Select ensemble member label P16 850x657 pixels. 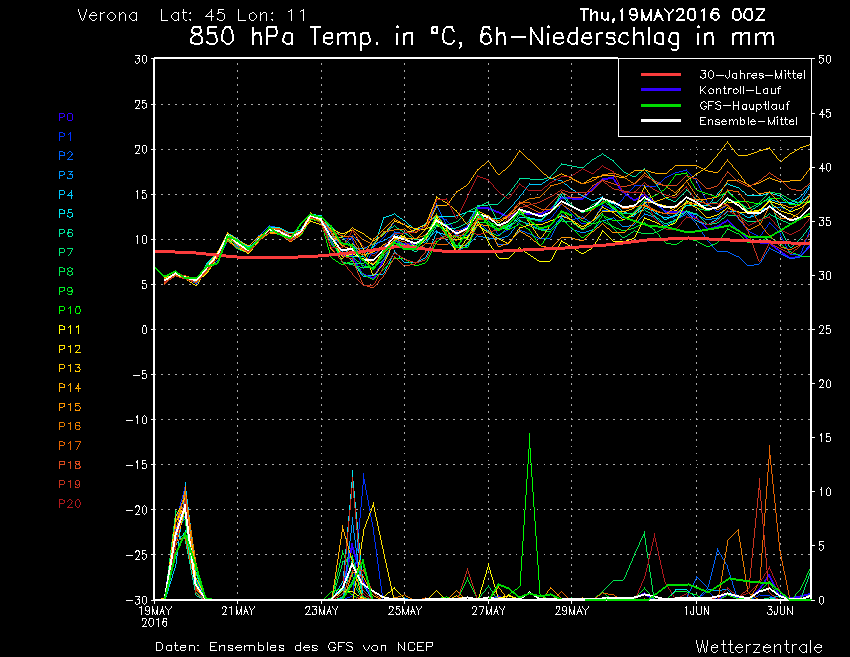(69, 426)
